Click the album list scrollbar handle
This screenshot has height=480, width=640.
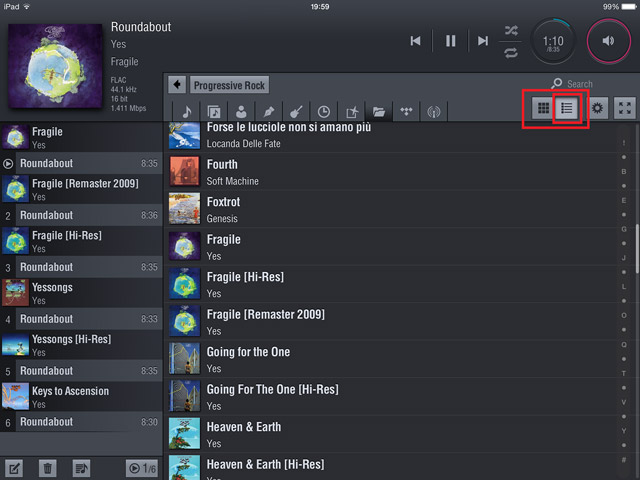tap(637, 249)
